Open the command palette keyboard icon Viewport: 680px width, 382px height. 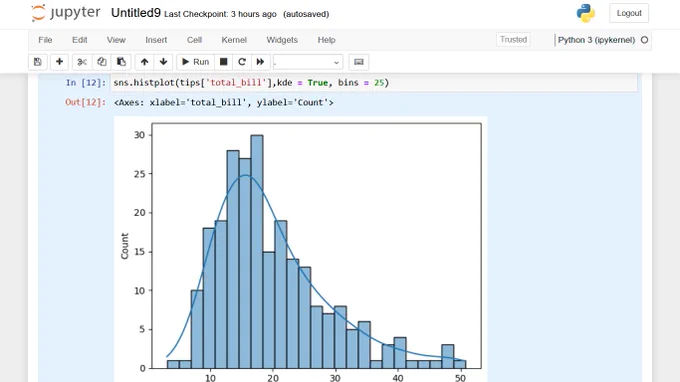click(x=359, y=62)
